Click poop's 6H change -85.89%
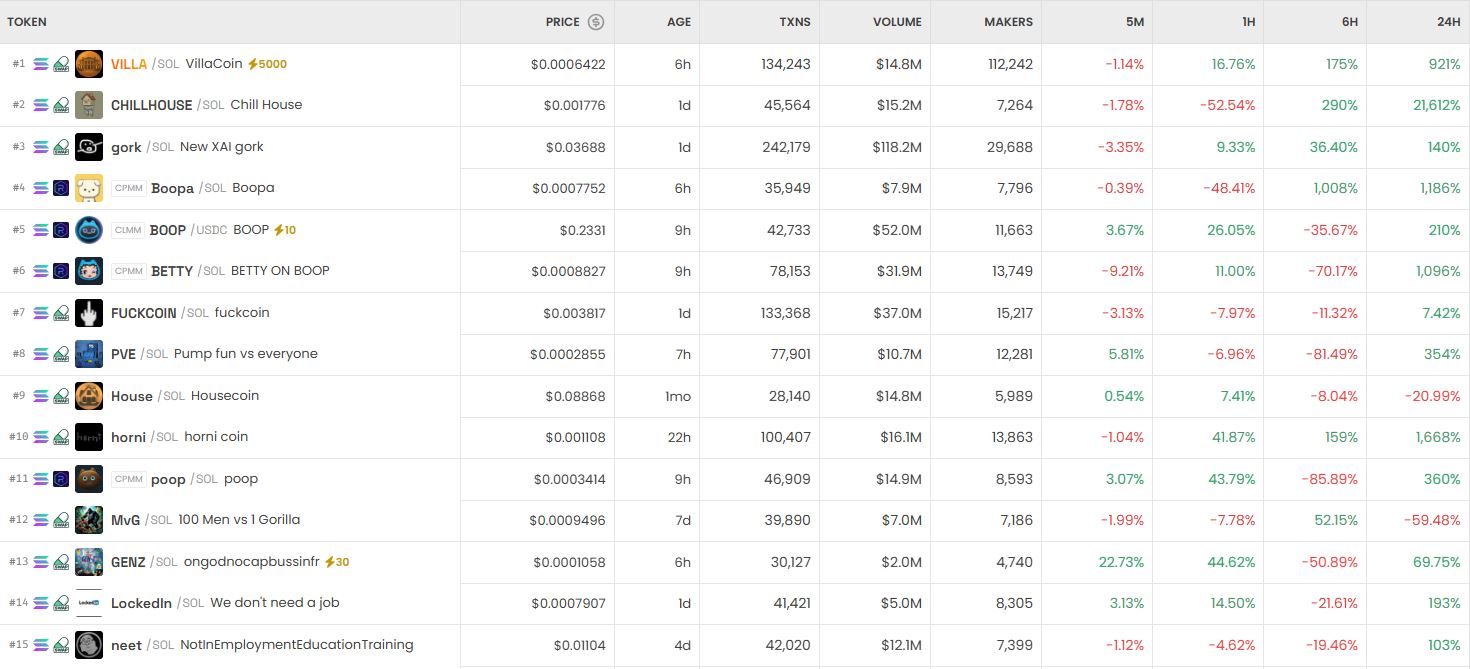The width and height of the screenshot is (1470, 669). coord(1330,479)
